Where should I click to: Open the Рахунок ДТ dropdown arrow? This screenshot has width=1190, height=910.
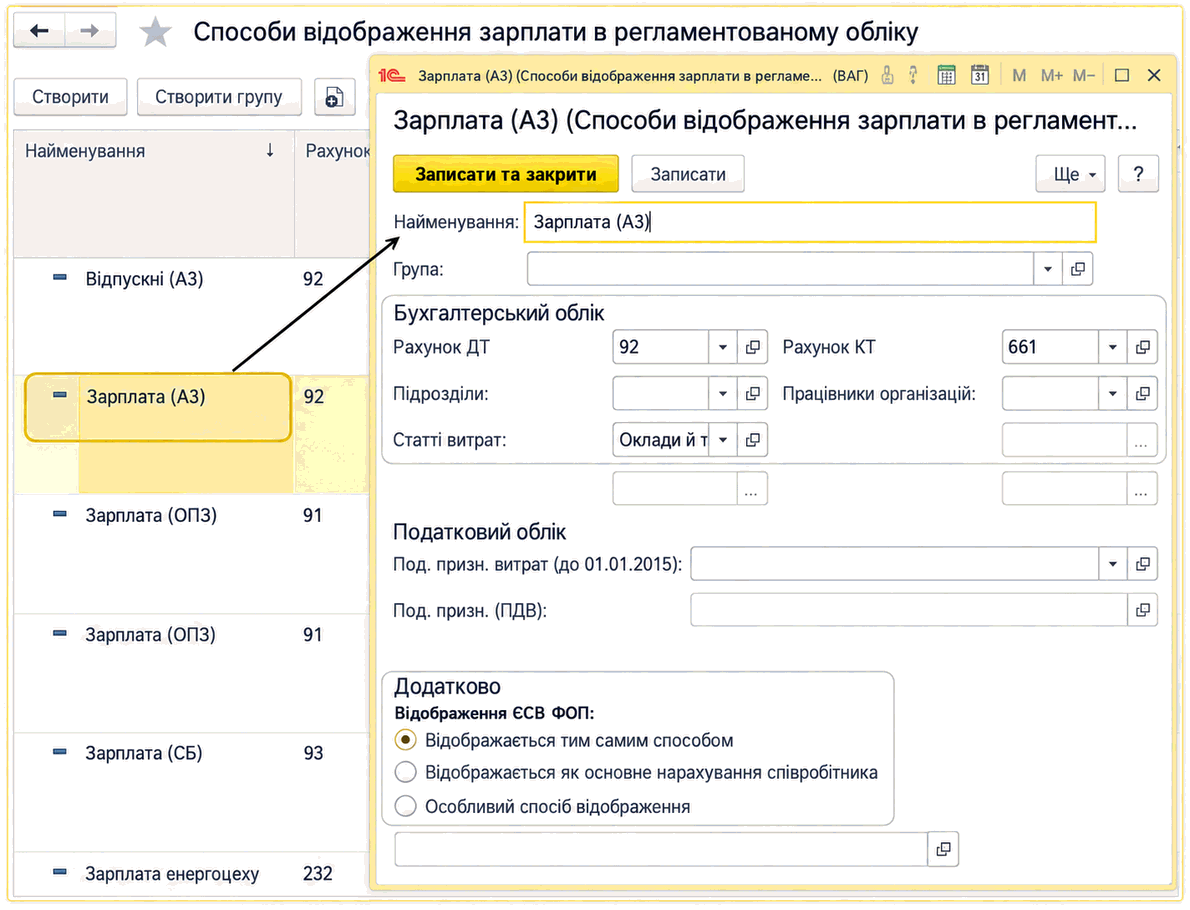[722, 347]
